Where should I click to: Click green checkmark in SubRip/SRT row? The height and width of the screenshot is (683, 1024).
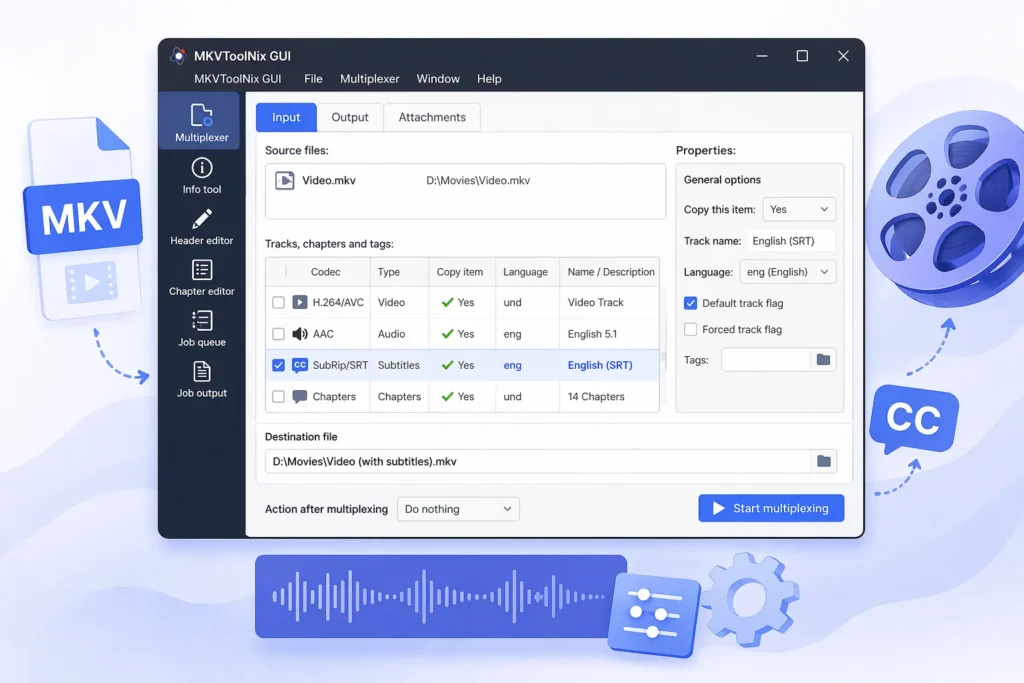(x=447, y=365)
